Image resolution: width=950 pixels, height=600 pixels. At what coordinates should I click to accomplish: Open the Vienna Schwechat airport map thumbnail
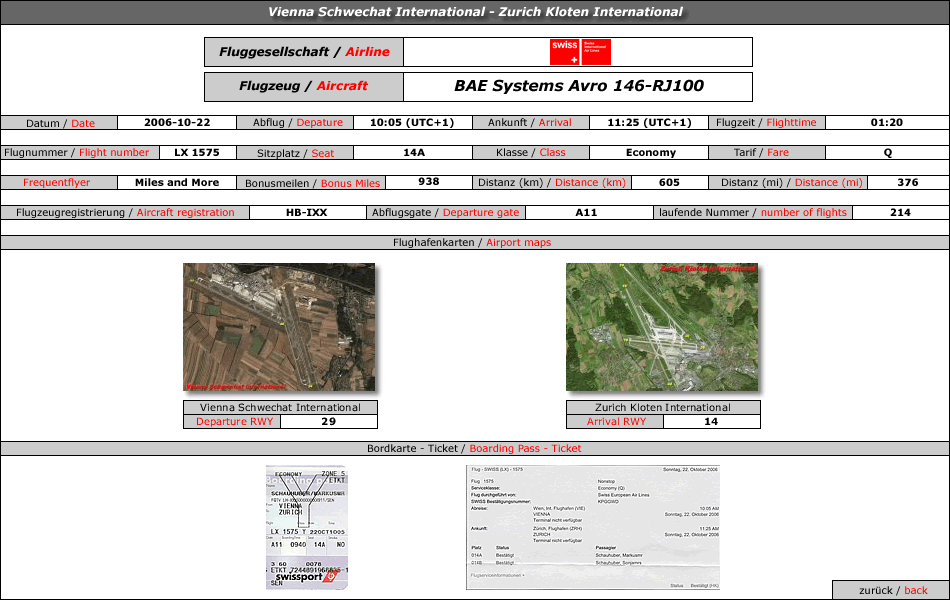pyautogui.click(x=279, y=327)
